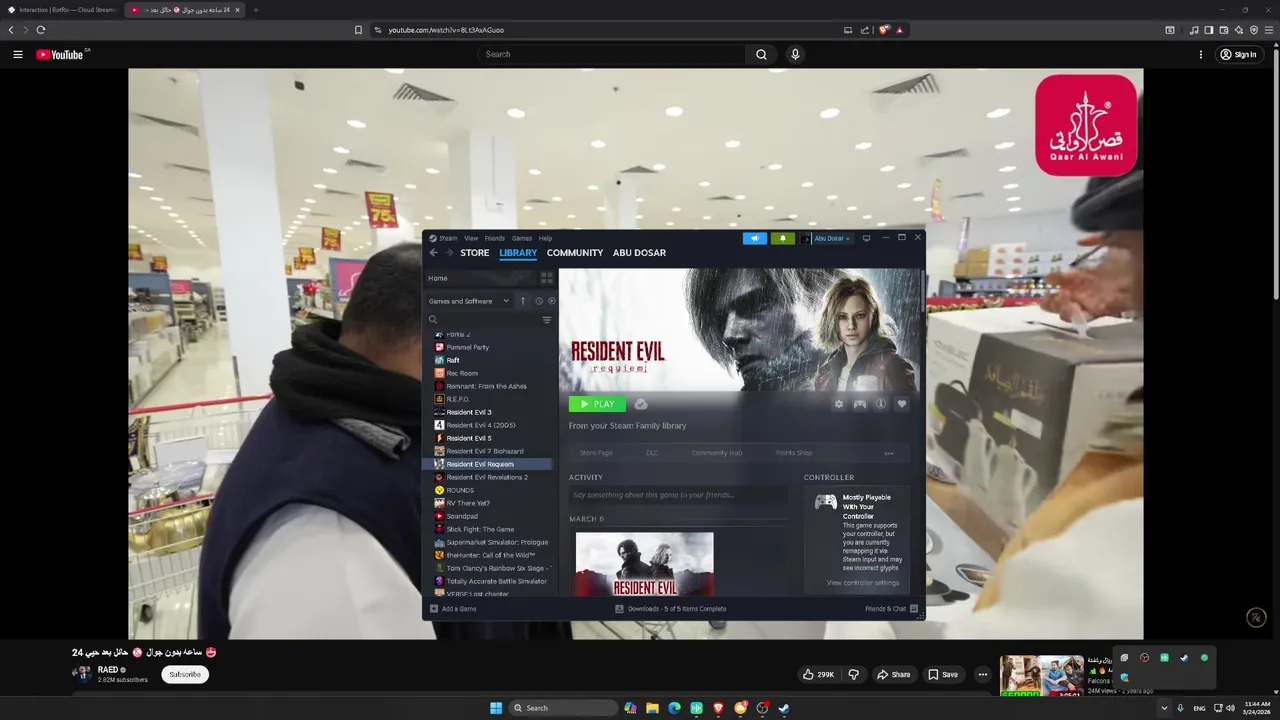Screen dimensions: 1280x720
Task: Dislike the YouTube video
Action: coord(853,674)
